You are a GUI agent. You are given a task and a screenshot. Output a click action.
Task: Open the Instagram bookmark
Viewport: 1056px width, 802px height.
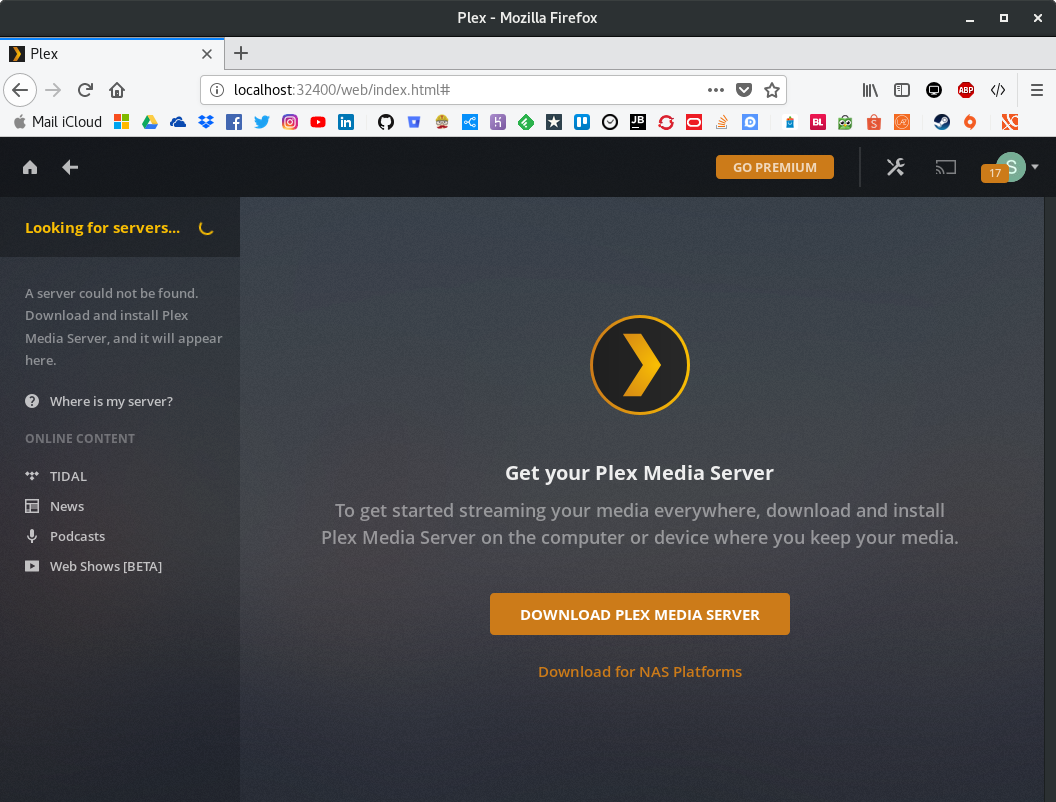290,122
